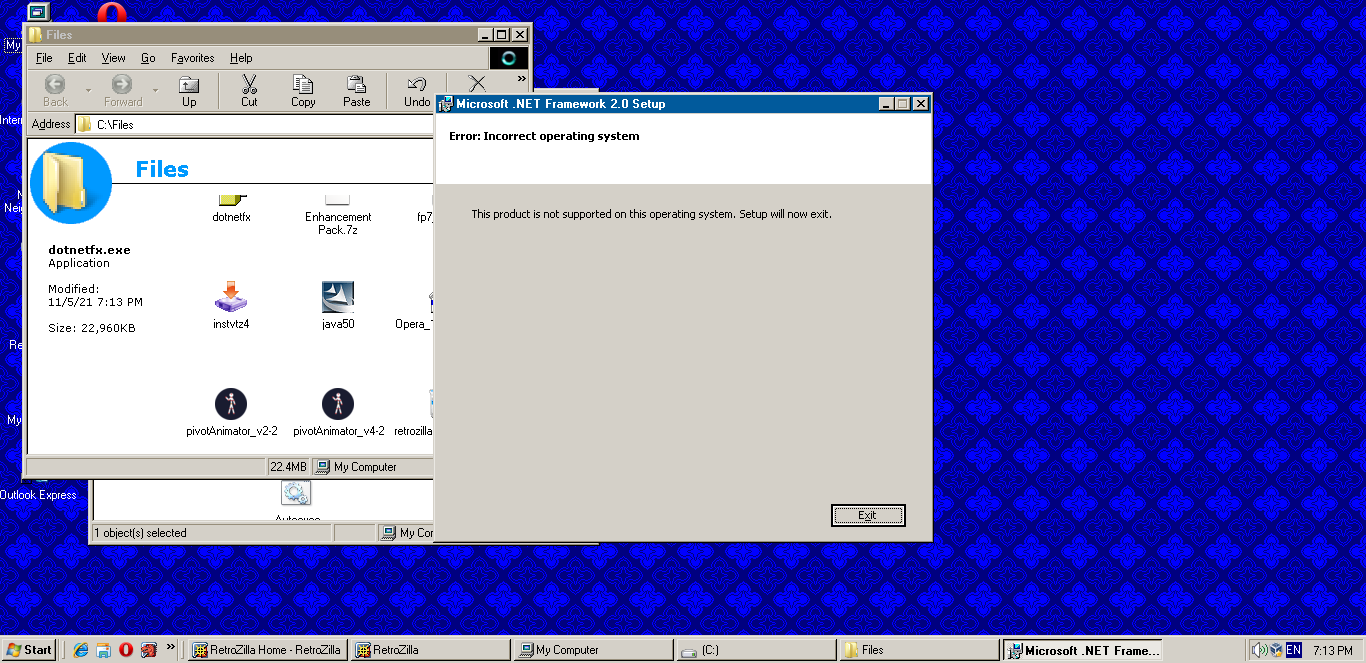Expand hidden quick launch items chevron
This screenshot has width=1366, height=663.
[170, 648]
